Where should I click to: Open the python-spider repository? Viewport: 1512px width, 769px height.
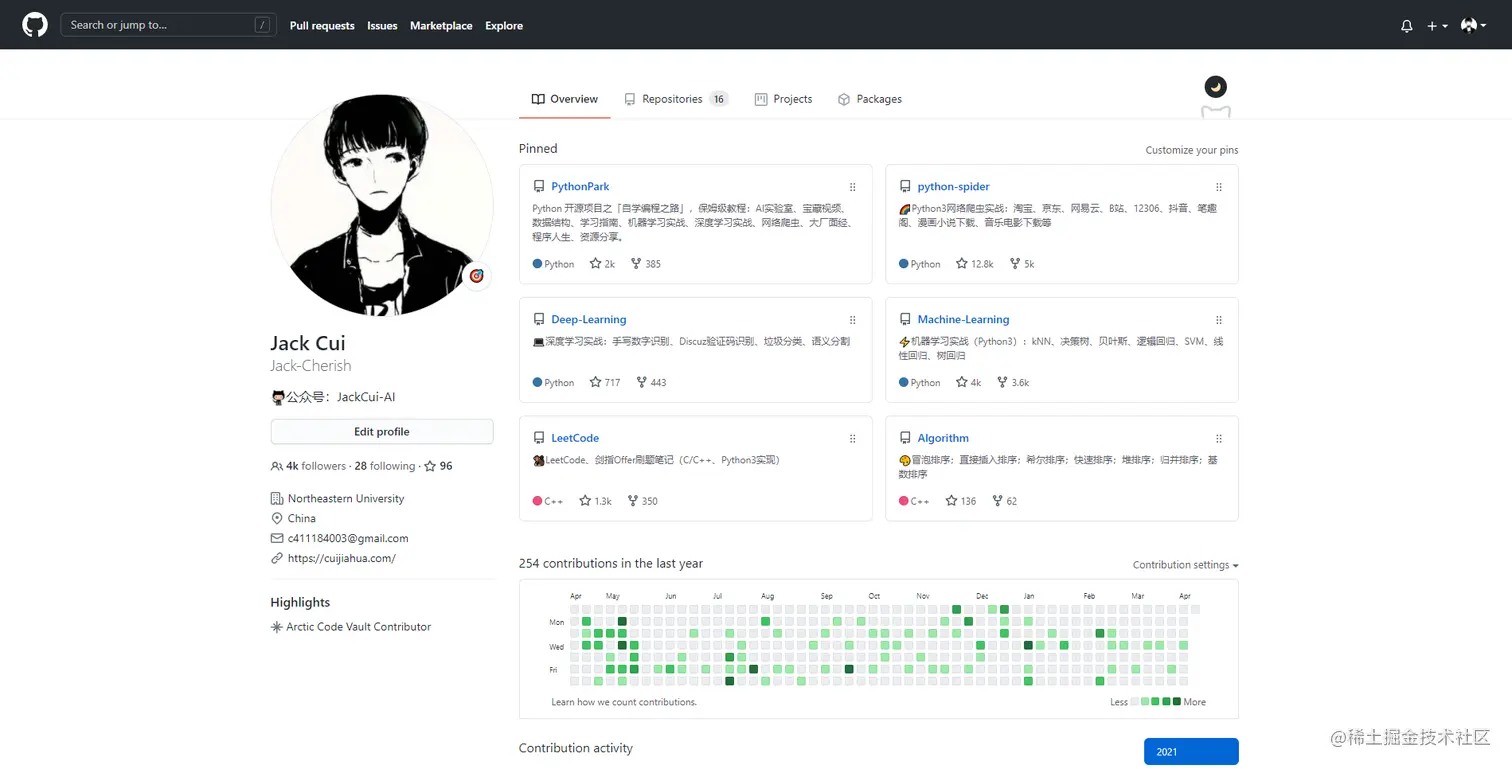953,187
